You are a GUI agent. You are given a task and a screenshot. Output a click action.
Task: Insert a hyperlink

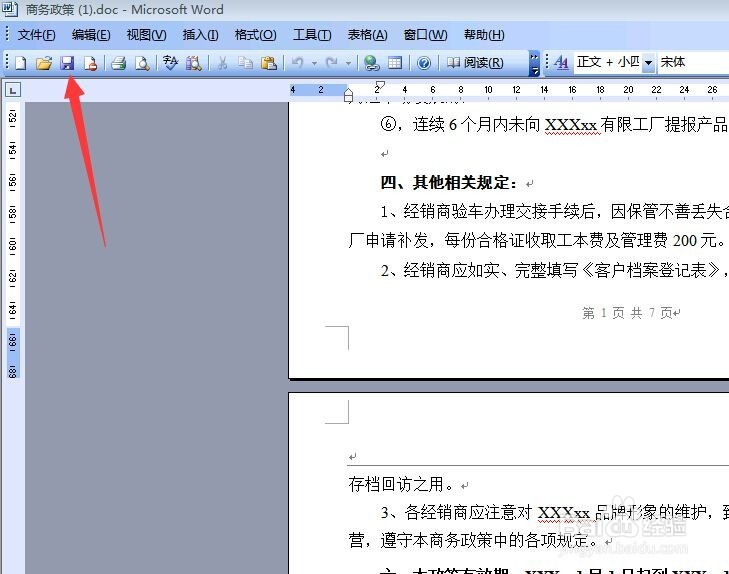(x=371, y=63)
